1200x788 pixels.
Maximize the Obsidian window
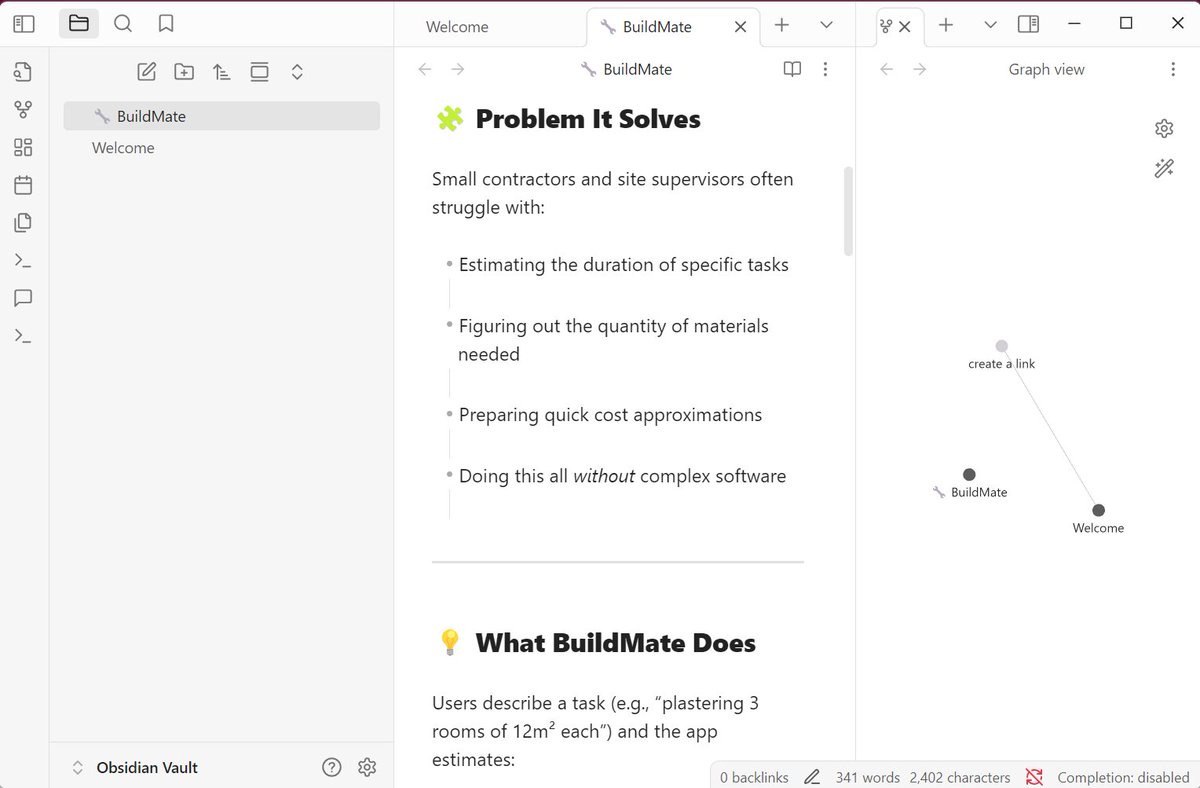click(1126, 23)
